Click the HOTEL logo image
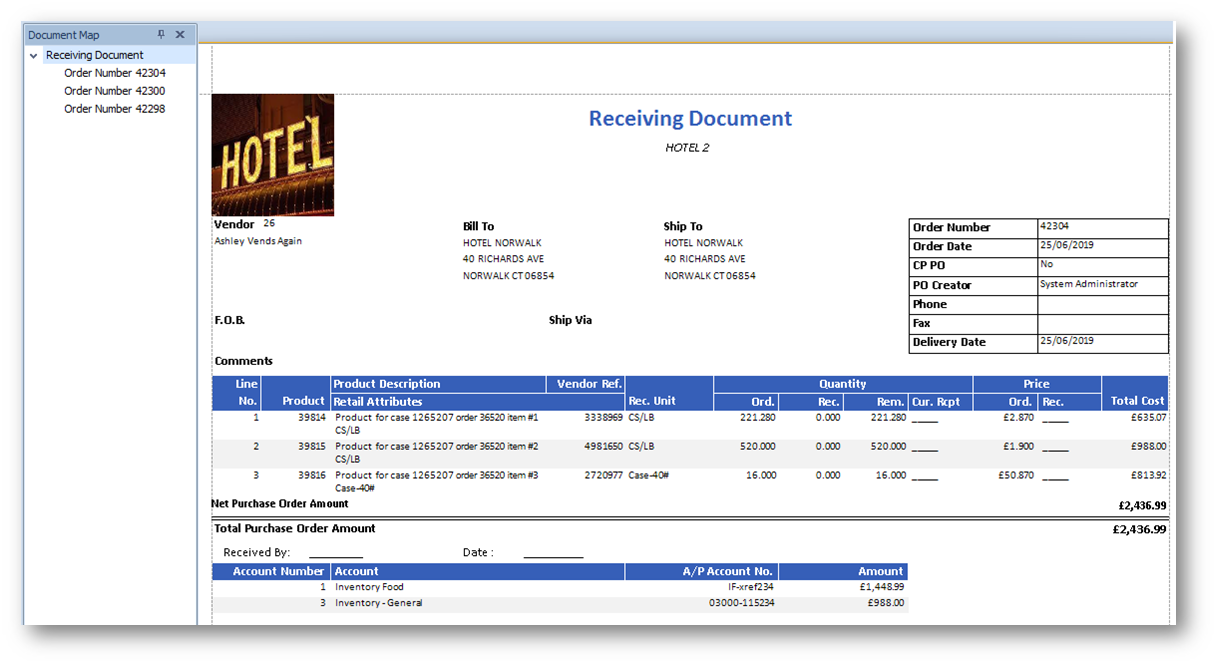Viewport: 1218px width, 661px height. [273, 155]
